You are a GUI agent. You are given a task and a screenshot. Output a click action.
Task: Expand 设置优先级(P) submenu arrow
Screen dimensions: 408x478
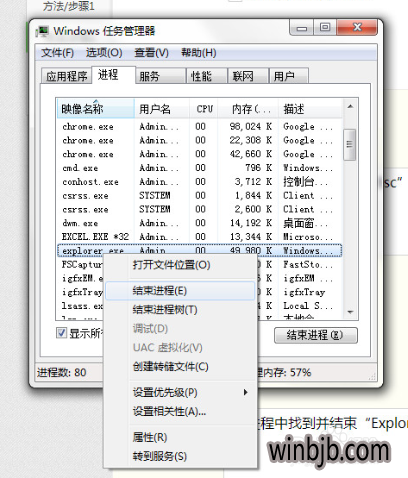point(245,392)
